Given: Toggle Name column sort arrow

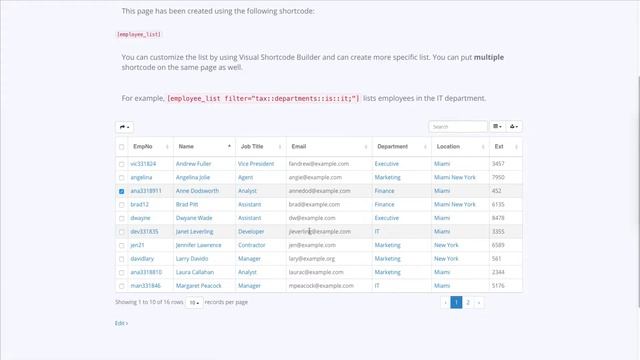Looking at the screenshot, I should [x=229, y=146].
